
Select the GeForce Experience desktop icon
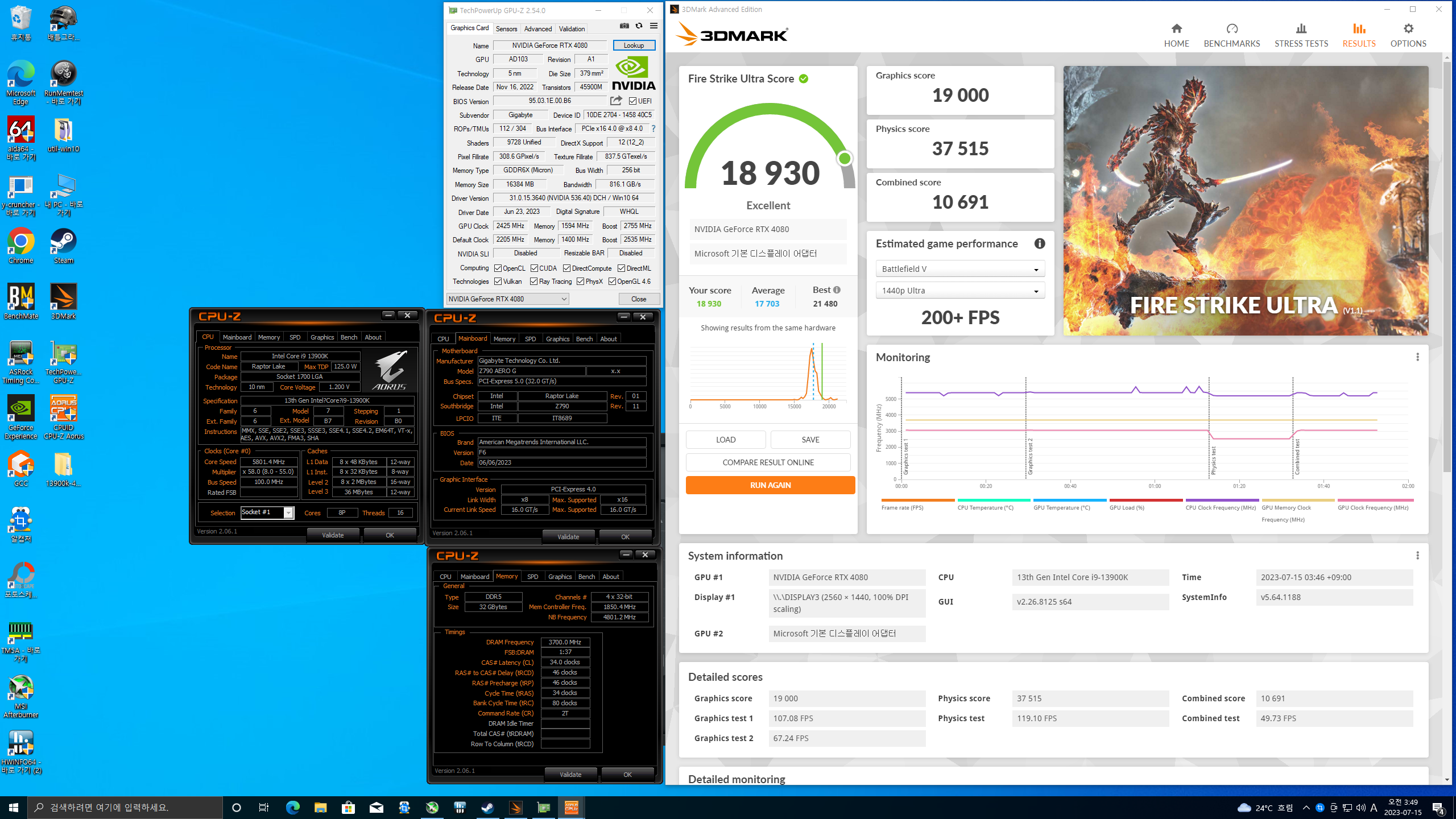coord(21,417)
